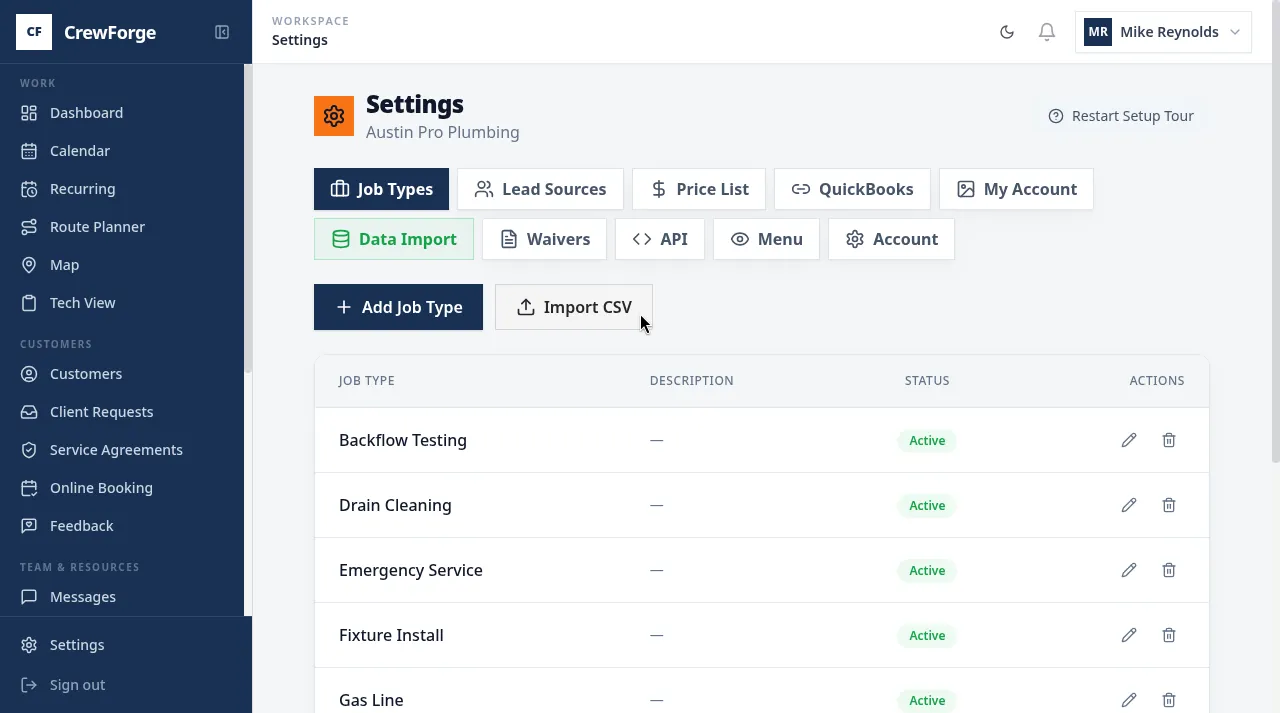Edit Emergency Service job type

[1129, 570]
